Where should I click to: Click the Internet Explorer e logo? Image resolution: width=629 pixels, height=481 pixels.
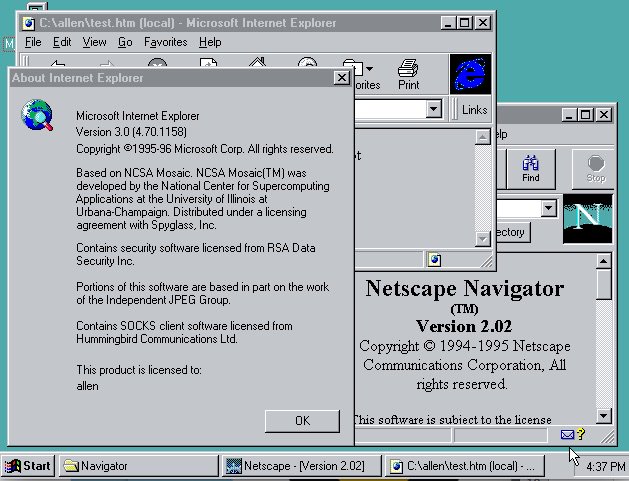470,74
